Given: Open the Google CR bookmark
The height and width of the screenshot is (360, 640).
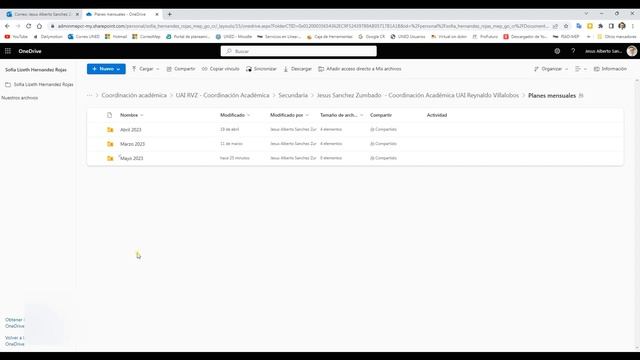Looking at the screenshot, I should point(372,37).
